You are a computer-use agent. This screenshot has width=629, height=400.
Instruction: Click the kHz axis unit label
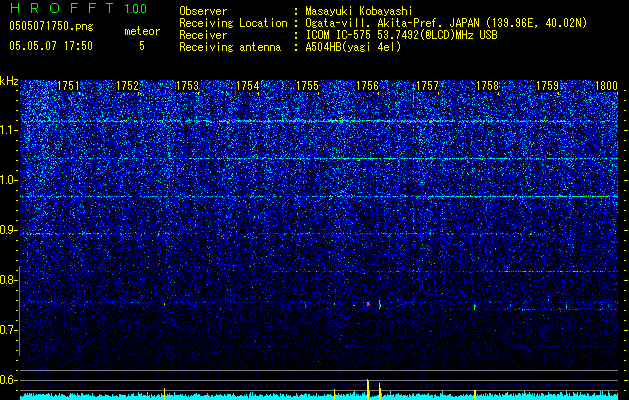[x=9, y=81]
